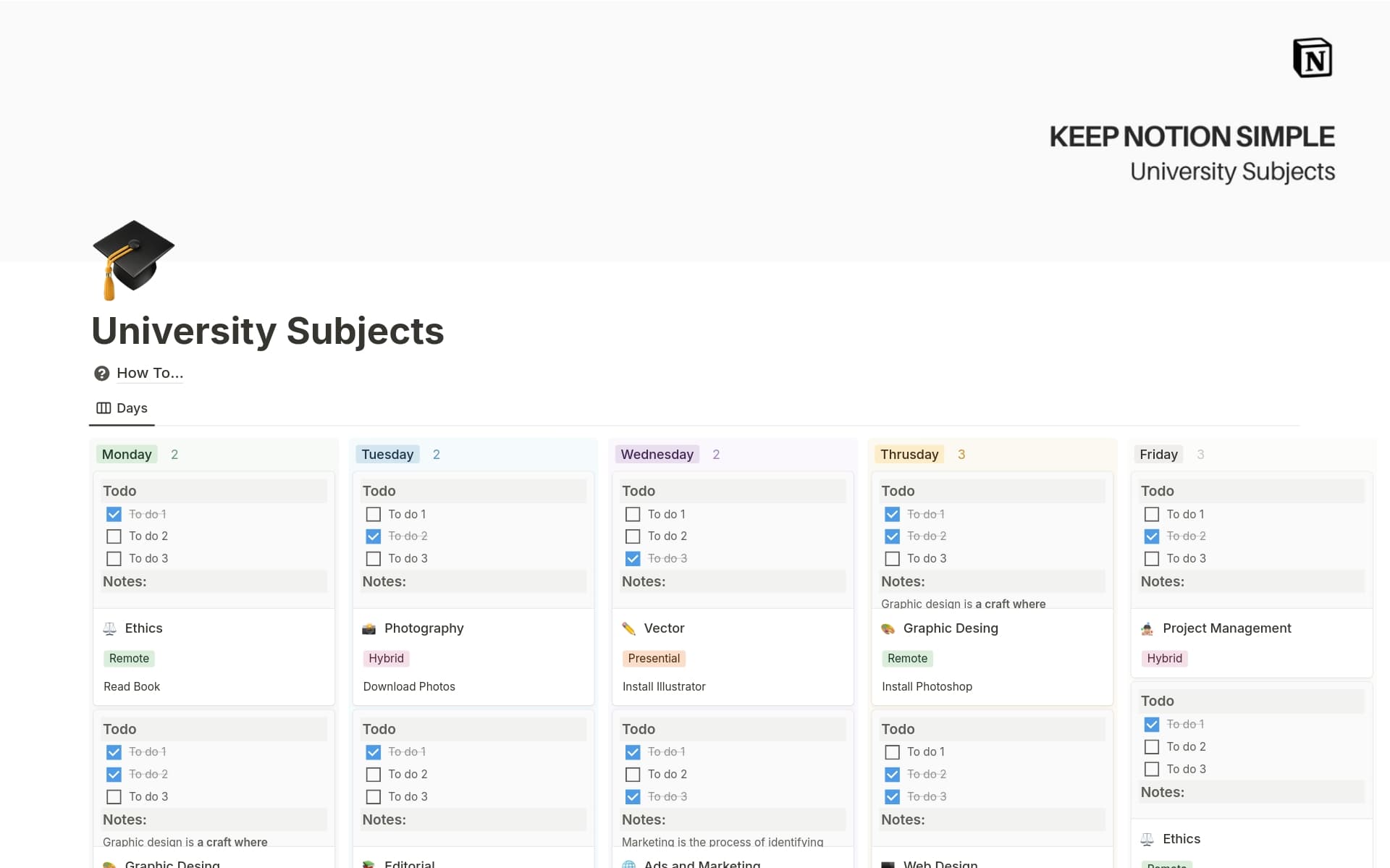
Task: Check 'To do 3' under Friday's Todo
Action: (1153, 558)
